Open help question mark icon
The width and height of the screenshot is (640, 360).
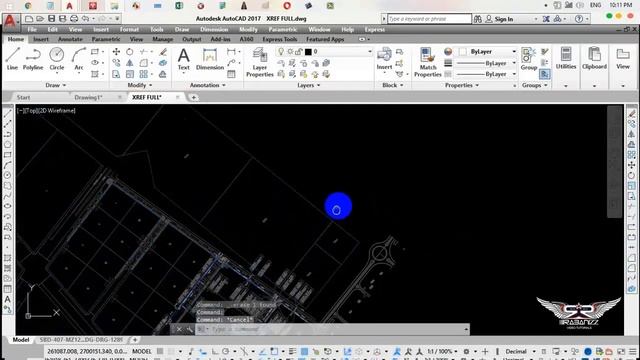[x=579, y=19]
